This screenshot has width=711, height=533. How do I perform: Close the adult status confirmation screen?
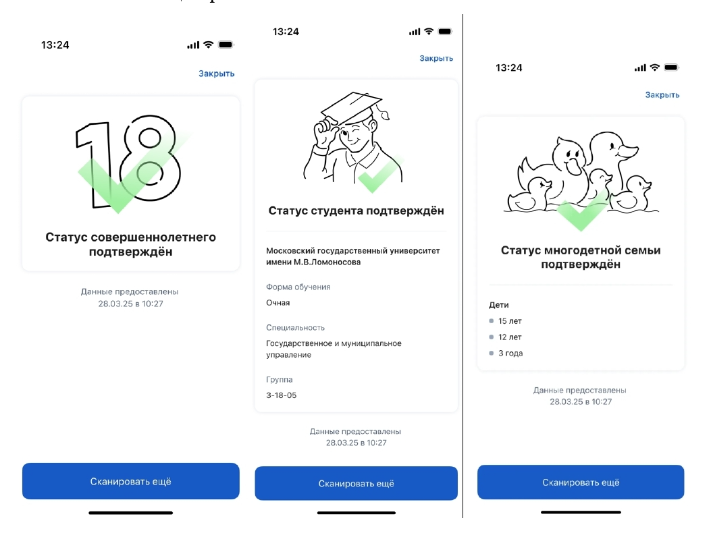216,73
